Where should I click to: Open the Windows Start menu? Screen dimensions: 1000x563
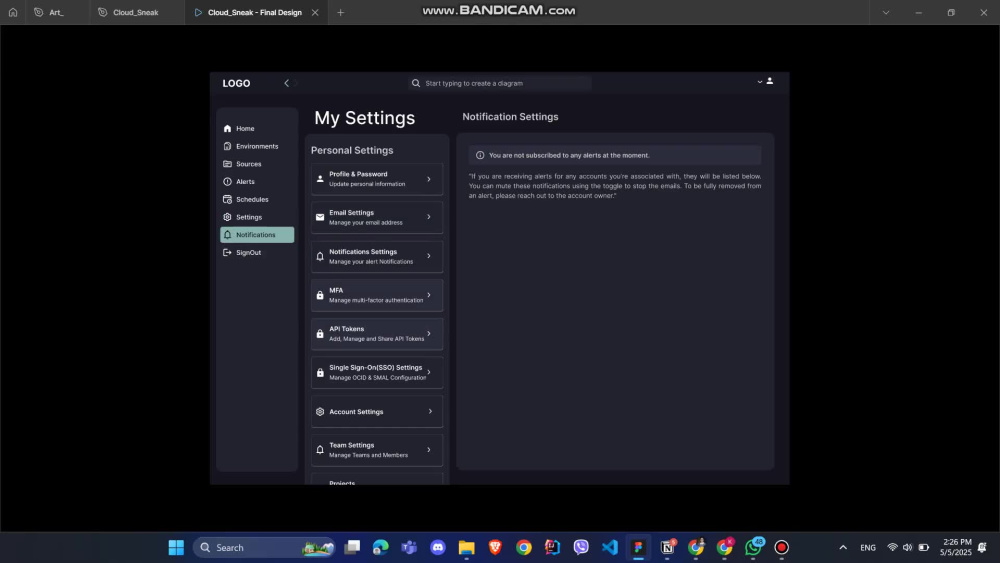(x=176, y=547)
